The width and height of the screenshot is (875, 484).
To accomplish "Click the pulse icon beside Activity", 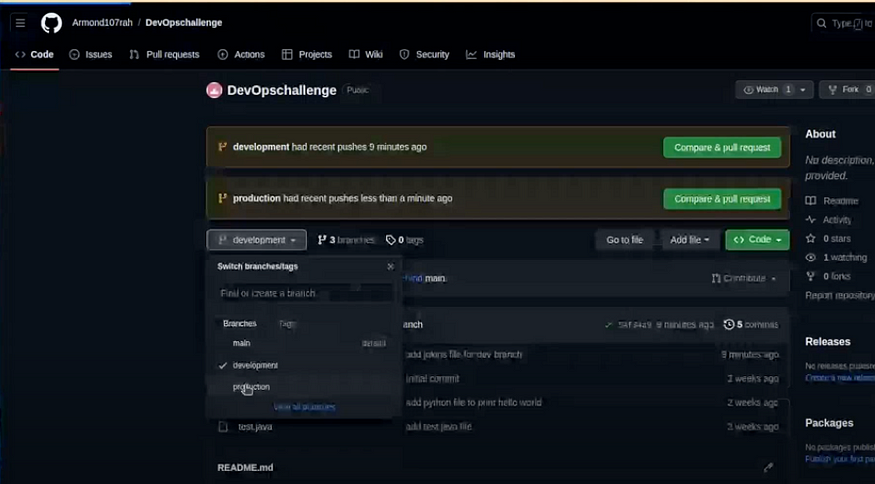I will click(x=811, y=220).
